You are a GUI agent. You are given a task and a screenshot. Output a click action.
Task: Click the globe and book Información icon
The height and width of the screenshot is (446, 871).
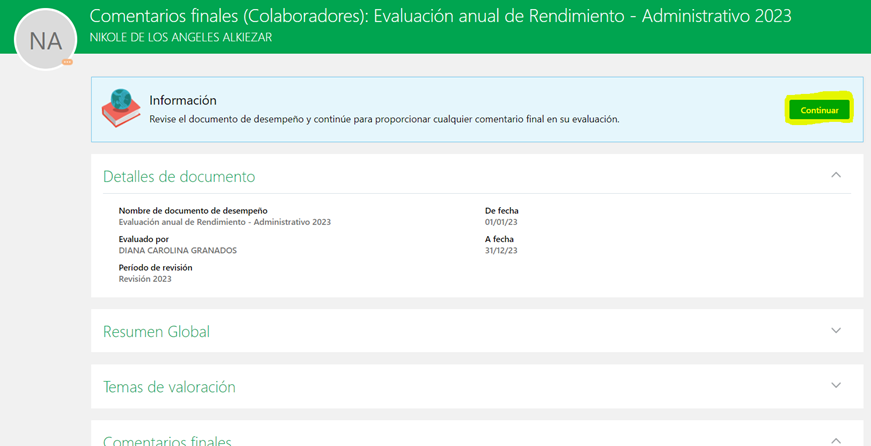point(121,108)
